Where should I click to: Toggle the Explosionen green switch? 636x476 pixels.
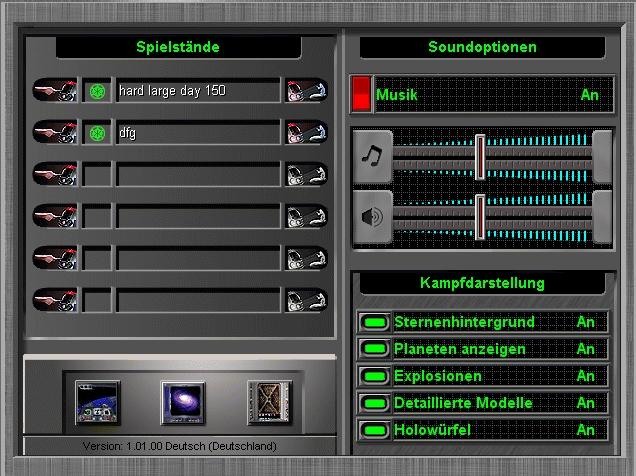(375, 376)
